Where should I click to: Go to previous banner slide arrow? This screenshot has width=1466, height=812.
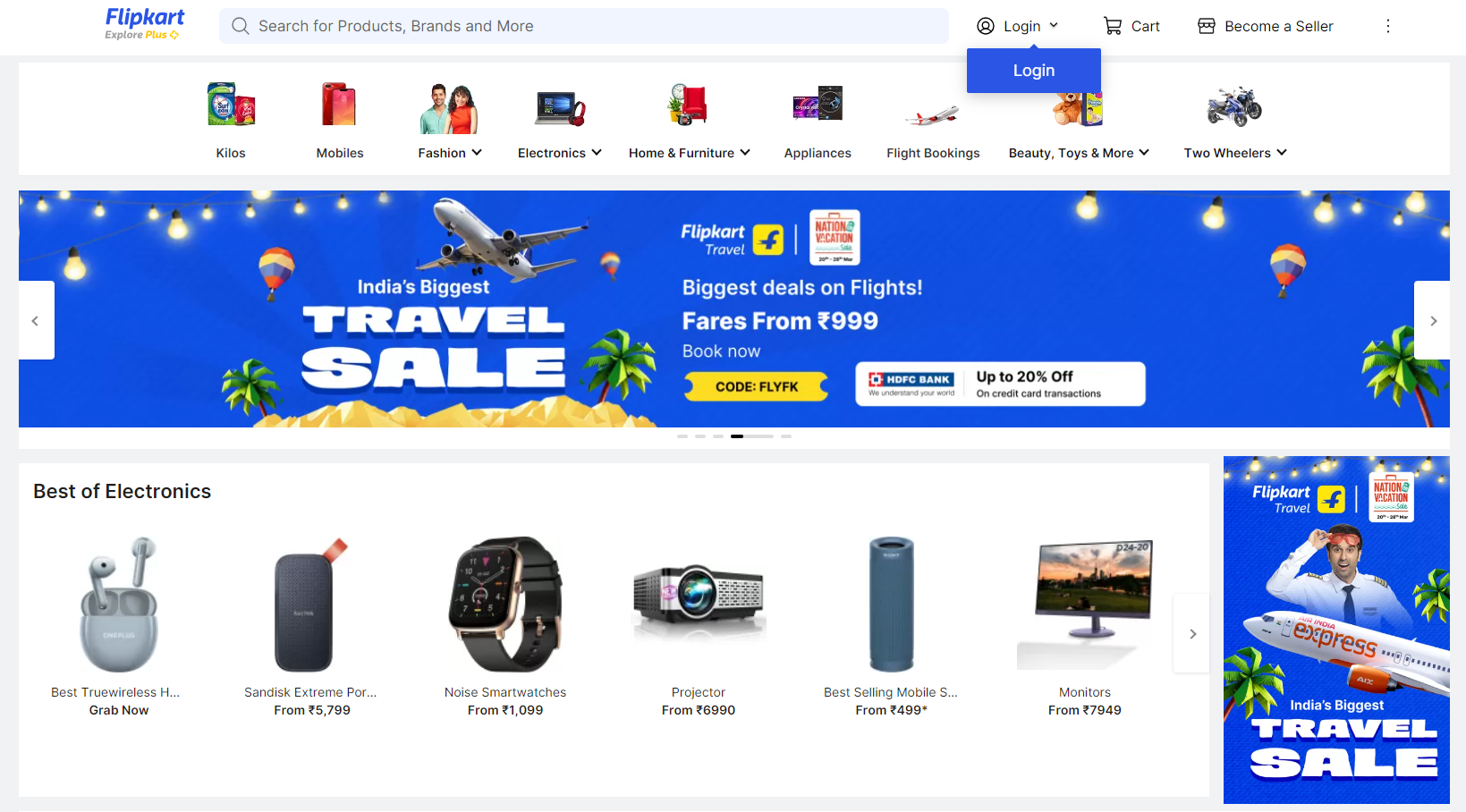tap(36, 320)
